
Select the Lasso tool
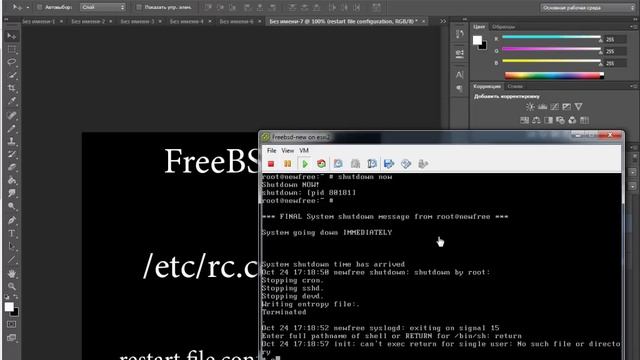11,62
